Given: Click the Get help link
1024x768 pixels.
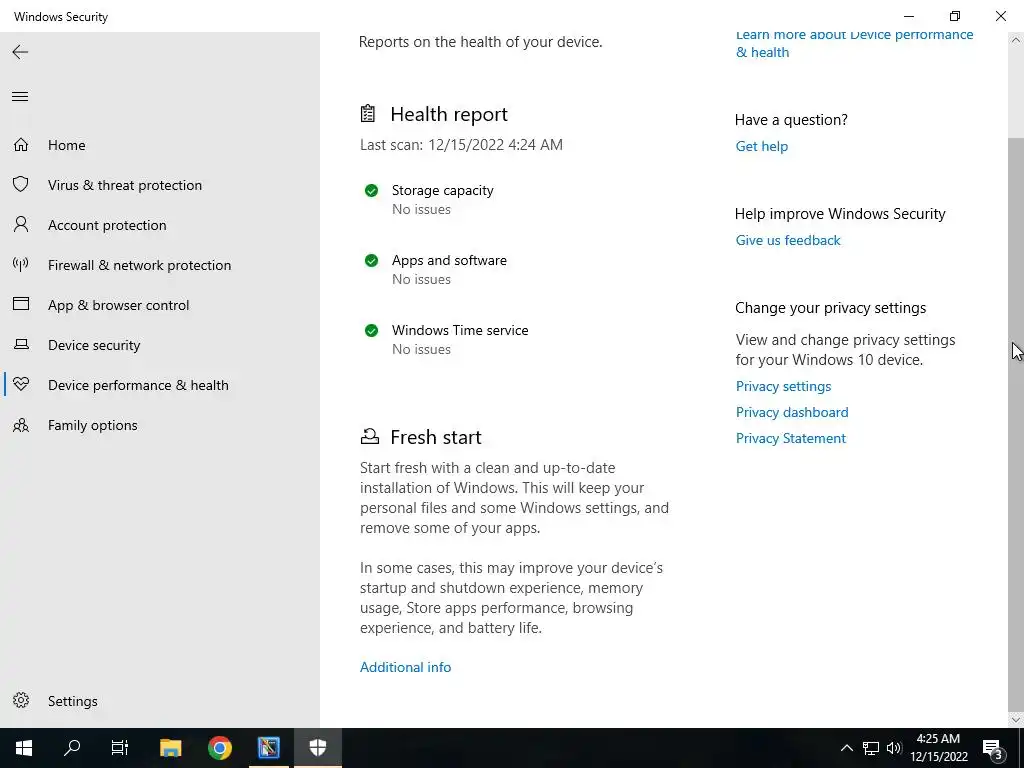Looking at the screenshot, I should point(761,146).
